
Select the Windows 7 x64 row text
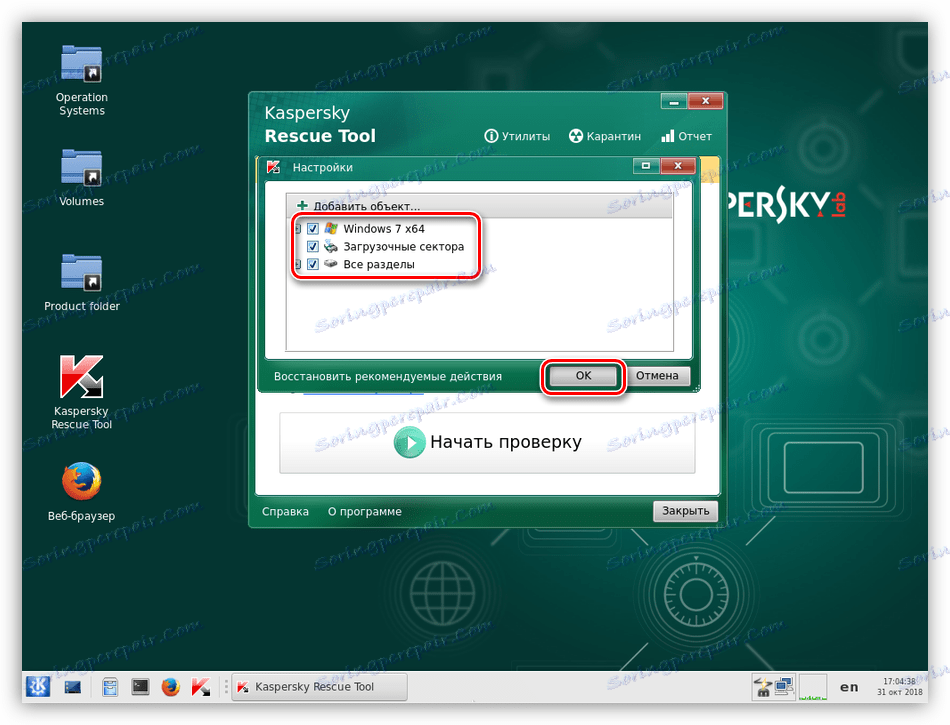pyautogui.click(x=384, y=229)
